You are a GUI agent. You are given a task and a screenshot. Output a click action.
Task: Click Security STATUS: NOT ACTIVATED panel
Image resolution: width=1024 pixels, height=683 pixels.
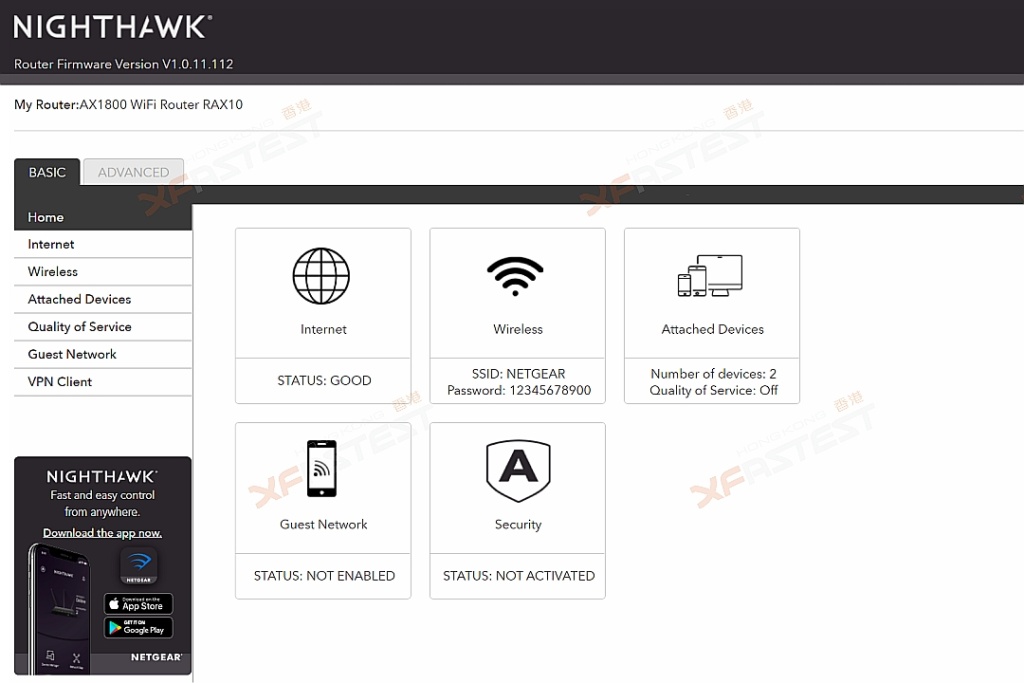click(x=518, y=576)
